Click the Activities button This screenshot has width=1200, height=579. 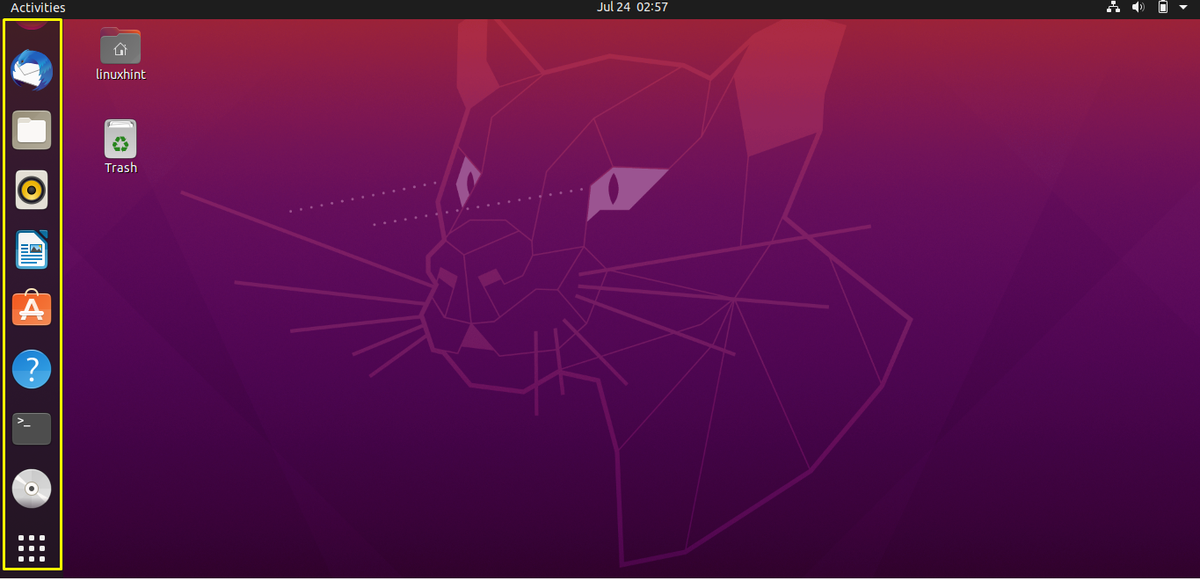tap(36, 7)
